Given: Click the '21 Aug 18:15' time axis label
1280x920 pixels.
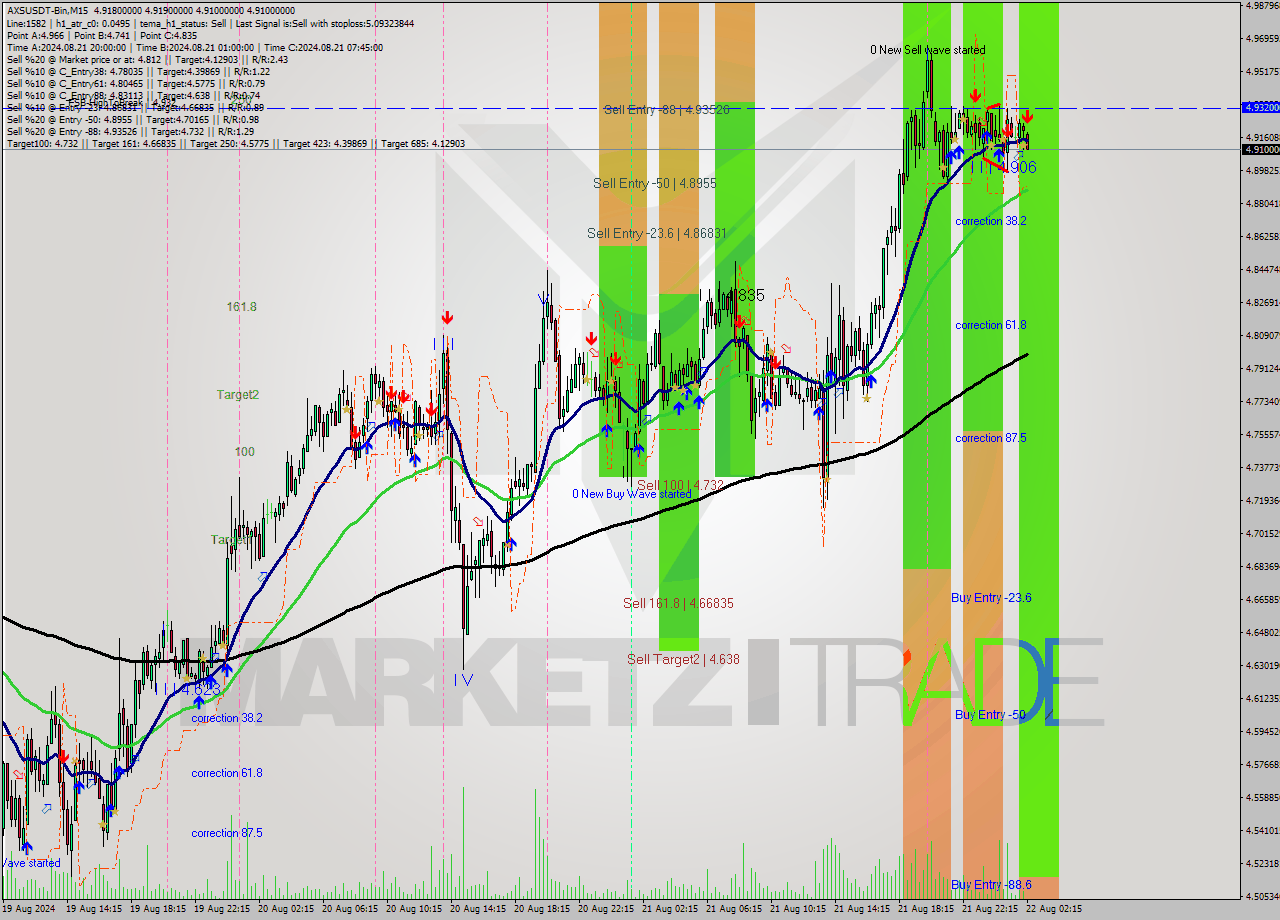Looking at the screenshot, I should pos(926,909).
